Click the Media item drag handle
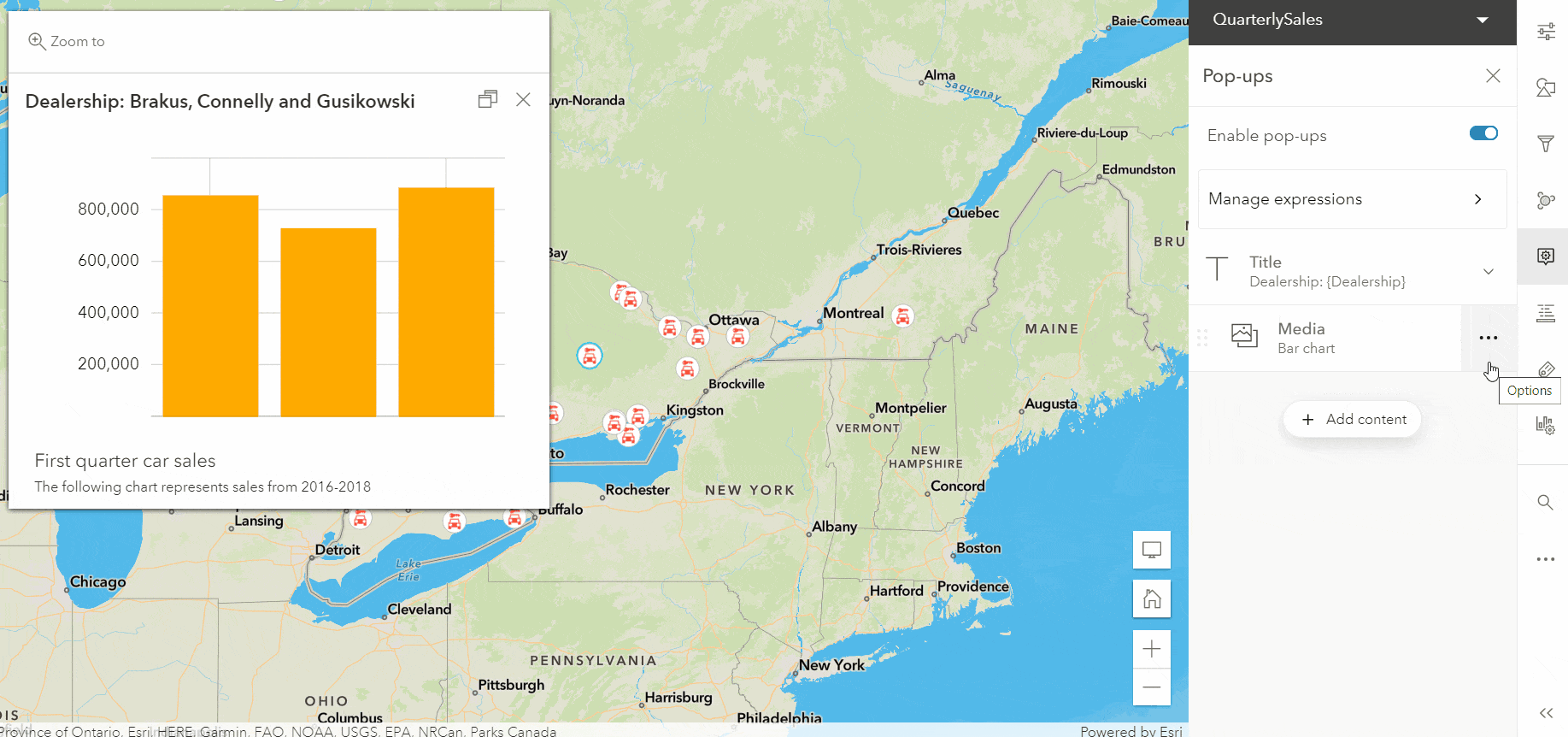 pos(1202,338)
